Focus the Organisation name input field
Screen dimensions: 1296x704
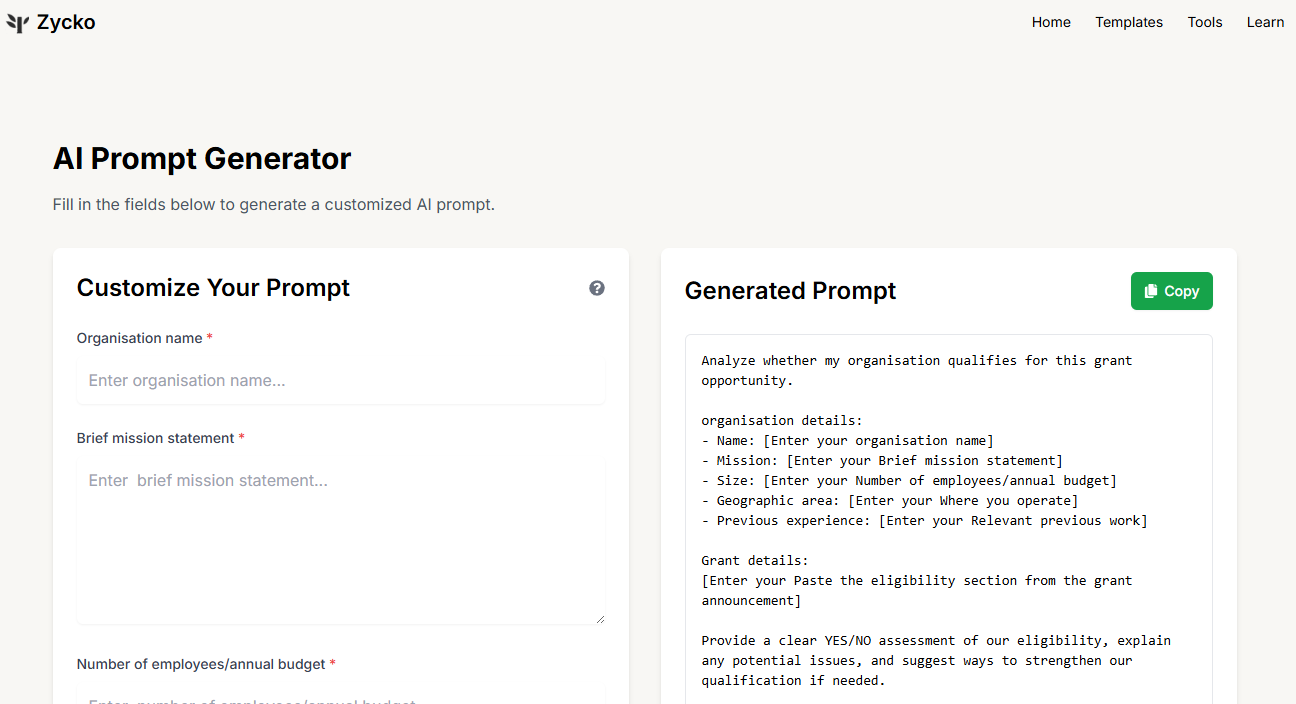click(341, 380)
